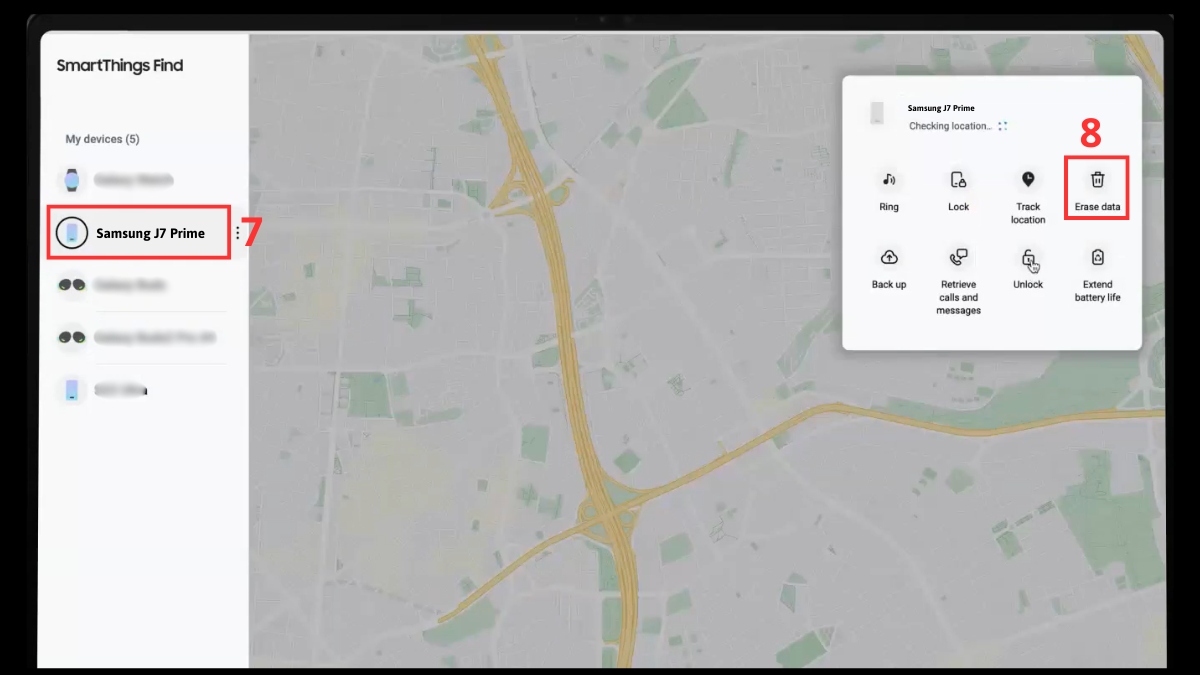
Task: Open Track location clock-pin icon
Action: click(x=1028, y=179)
